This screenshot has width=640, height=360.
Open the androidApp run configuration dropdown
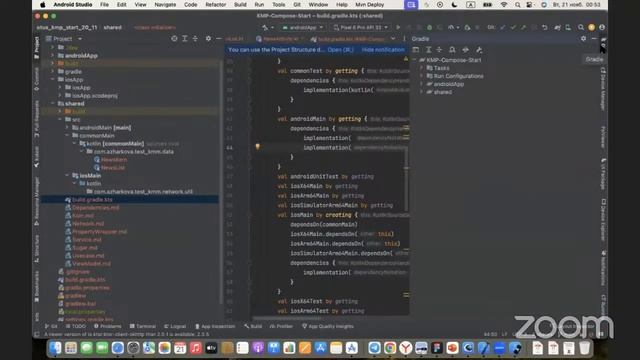tap(302, 27)
